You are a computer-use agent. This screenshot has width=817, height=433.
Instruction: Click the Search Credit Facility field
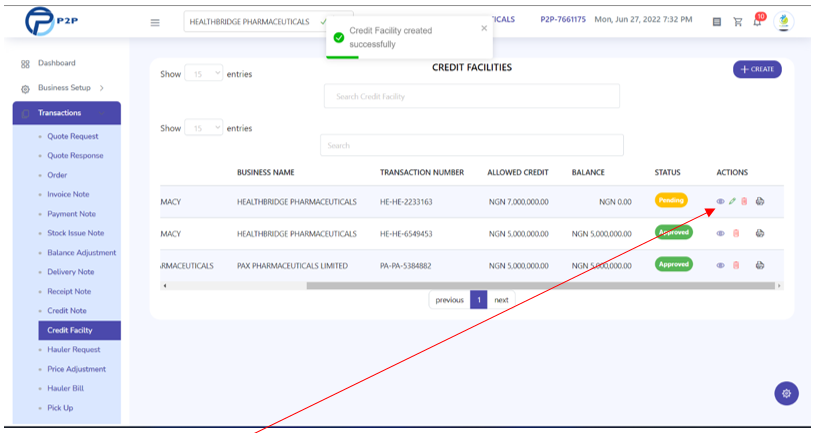[472, 96]
